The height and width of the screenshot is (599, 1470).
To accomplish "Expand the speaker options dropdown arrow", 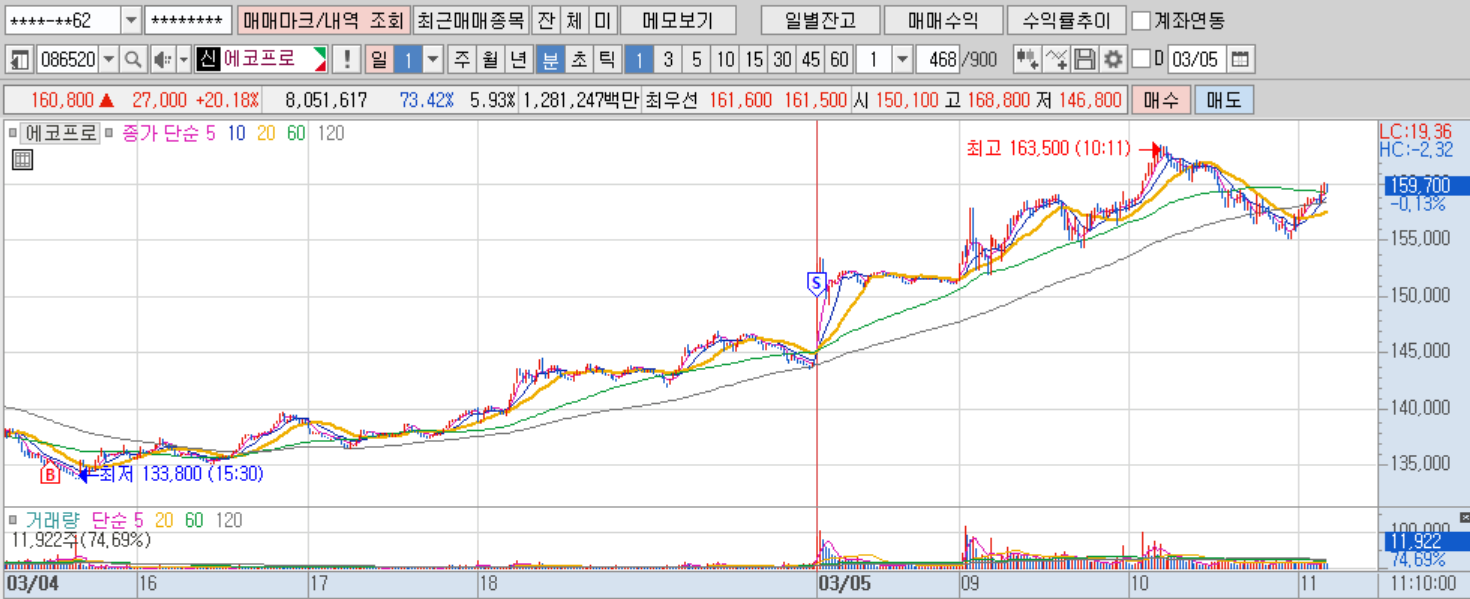I will coord(183,60).
